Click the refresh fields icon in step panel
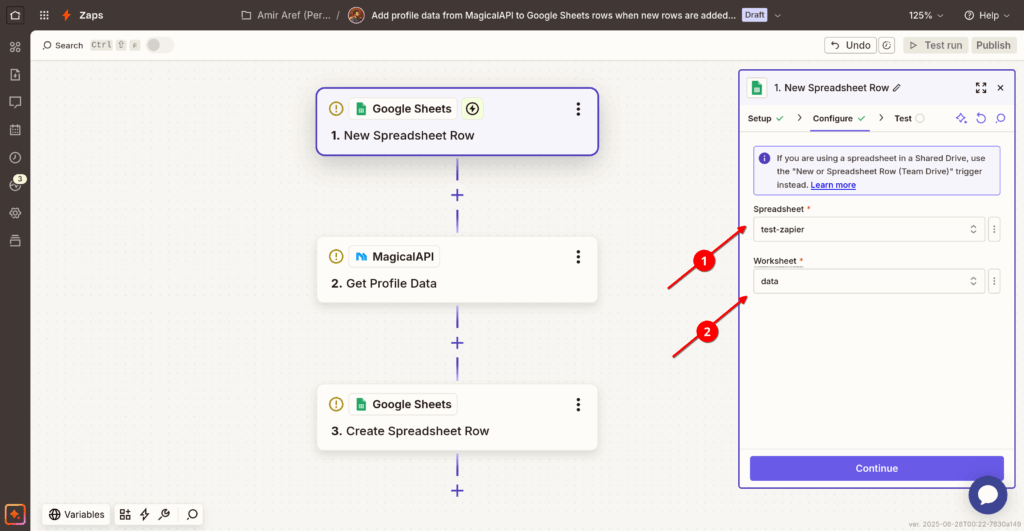This screenshot has width=1024, height=531. click(x=981, y=118)
